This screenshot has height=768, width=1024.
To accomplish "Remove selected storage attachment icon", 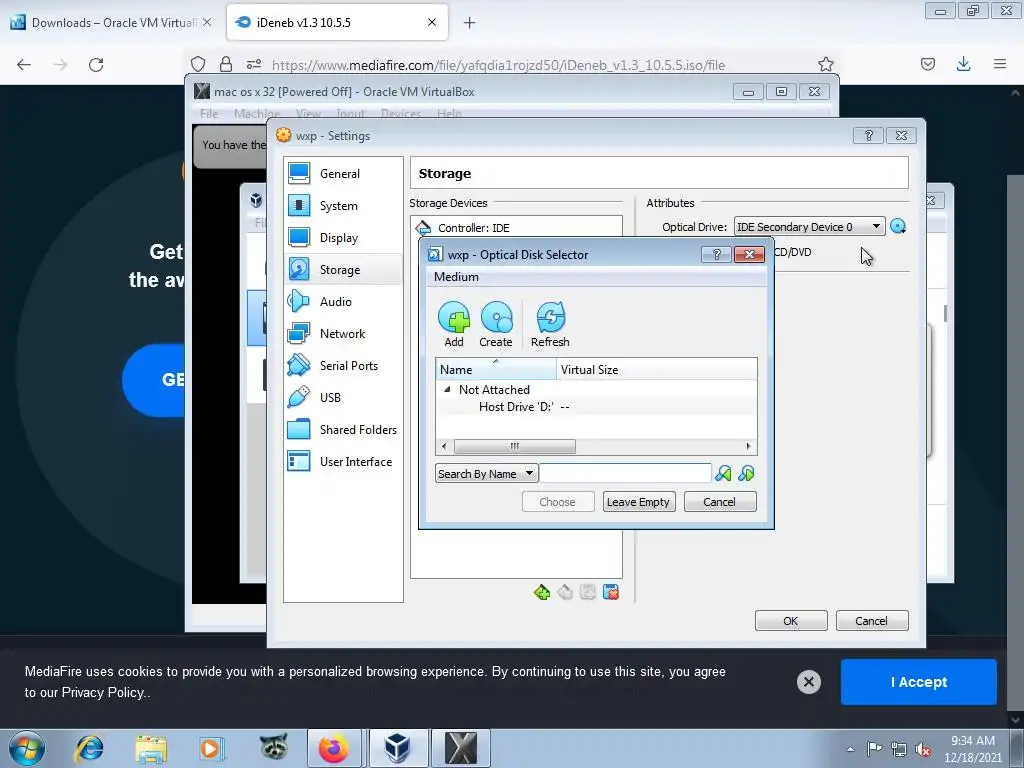I will pos(611,592).
